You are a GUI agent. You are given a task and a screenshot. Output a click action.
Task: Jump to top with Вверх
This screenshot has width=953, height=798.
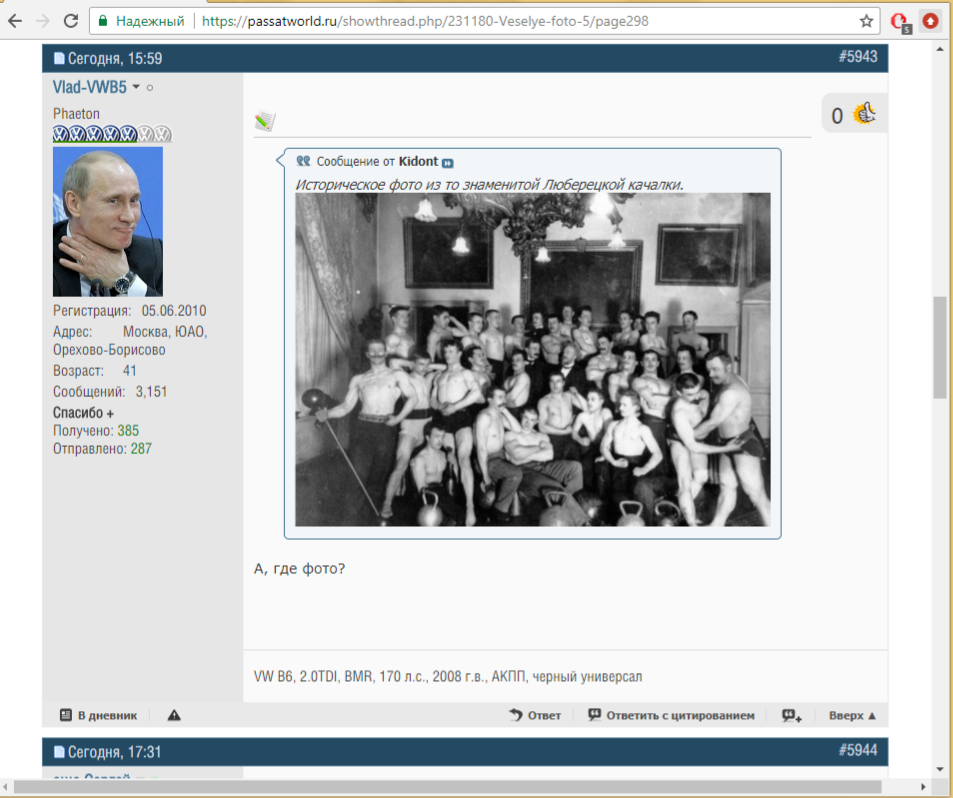pos(852,715)
